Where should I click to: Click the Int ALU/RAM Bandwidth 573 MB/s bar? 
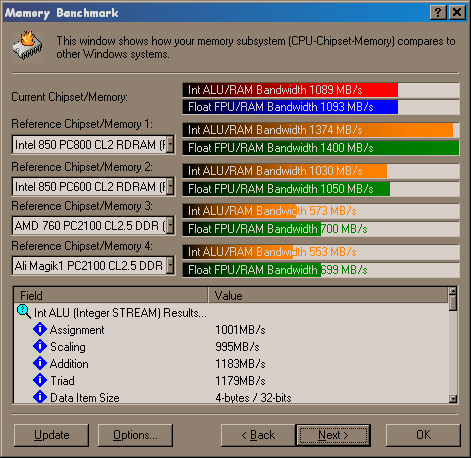(321, 211)
